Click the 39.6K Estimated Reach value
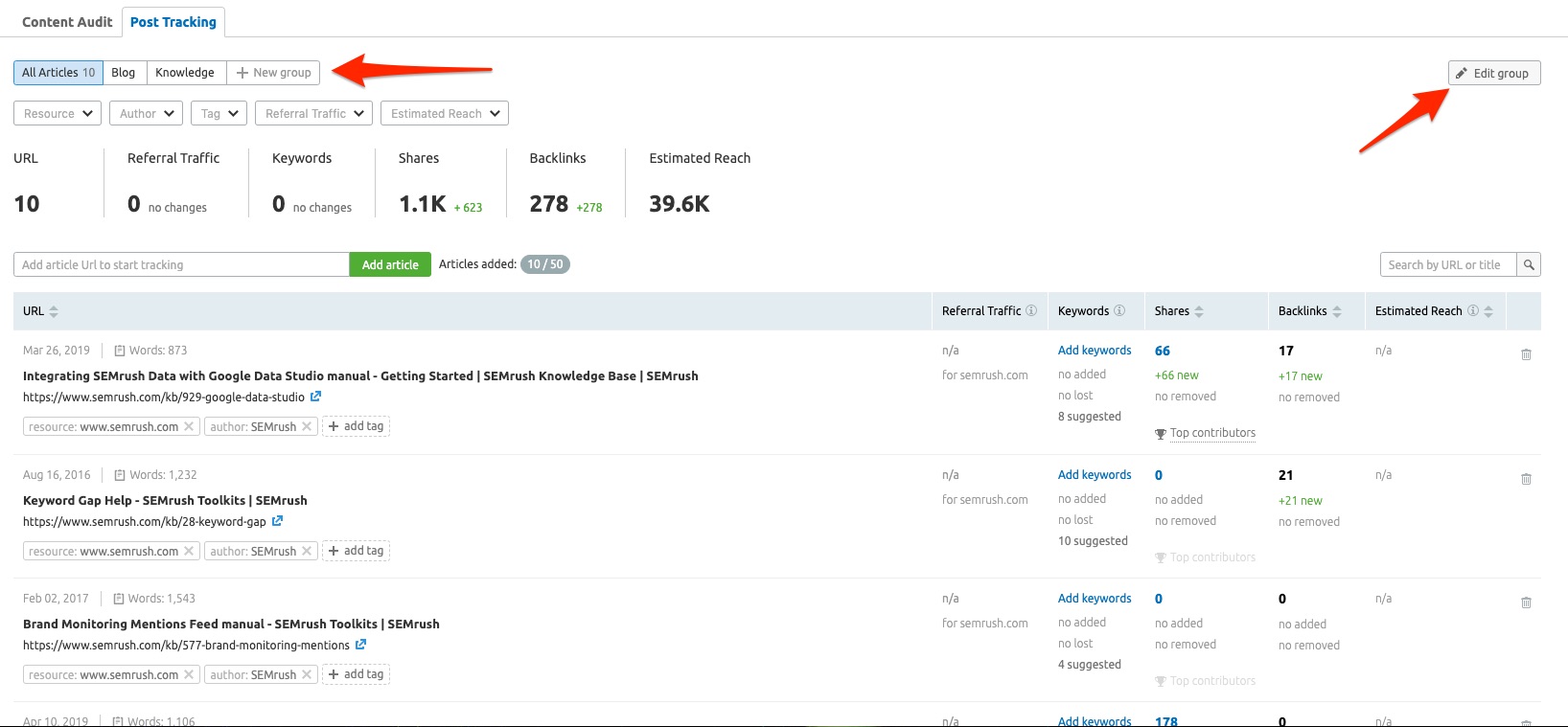The height and width of the screenshot is (727, 1568). 680,204
